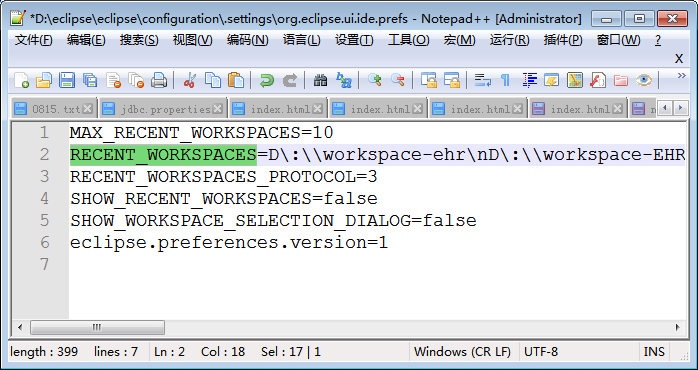
Task: Open the 运行(R) menu
Action: pos(509,41)
